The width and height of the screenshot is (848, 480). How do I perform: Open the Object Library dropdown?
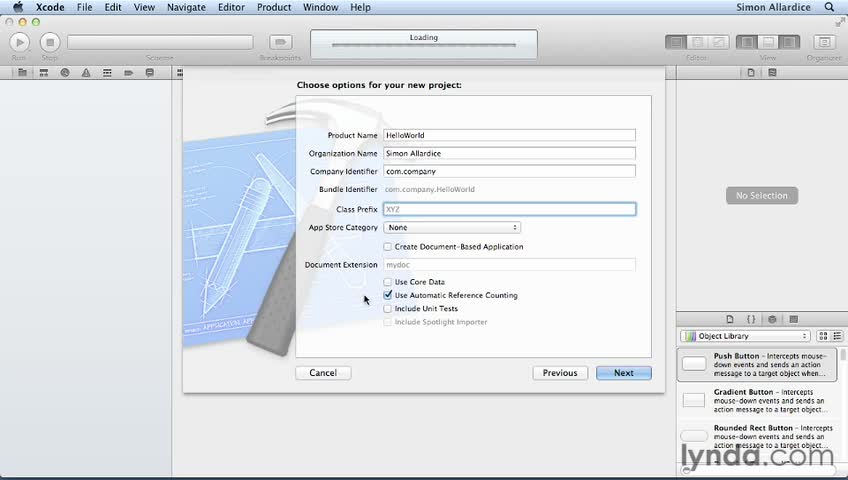pyautogui.click(x=745, y=336)
